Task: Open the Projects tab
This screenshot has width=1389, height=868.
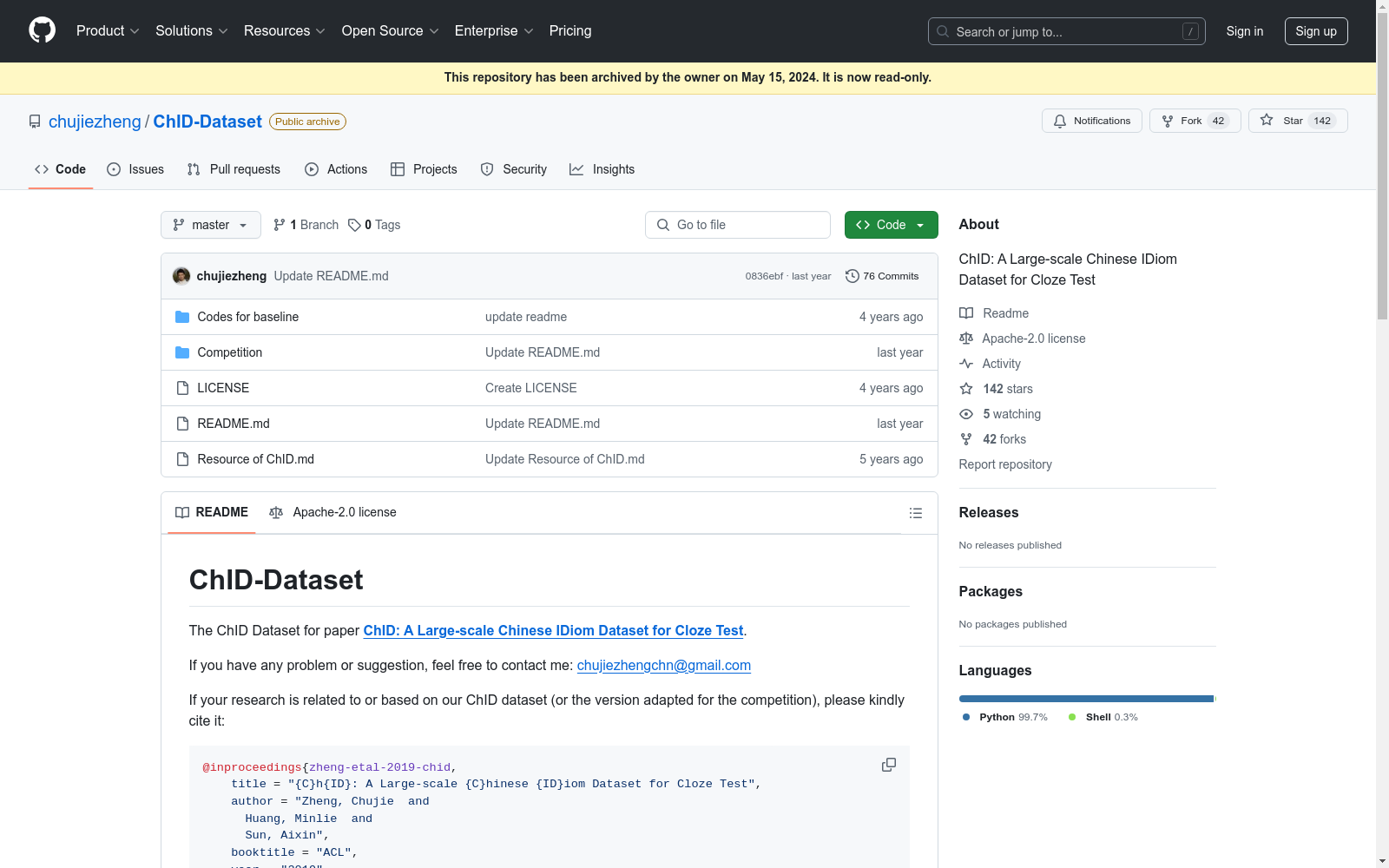Action: (x=424, y=169)
